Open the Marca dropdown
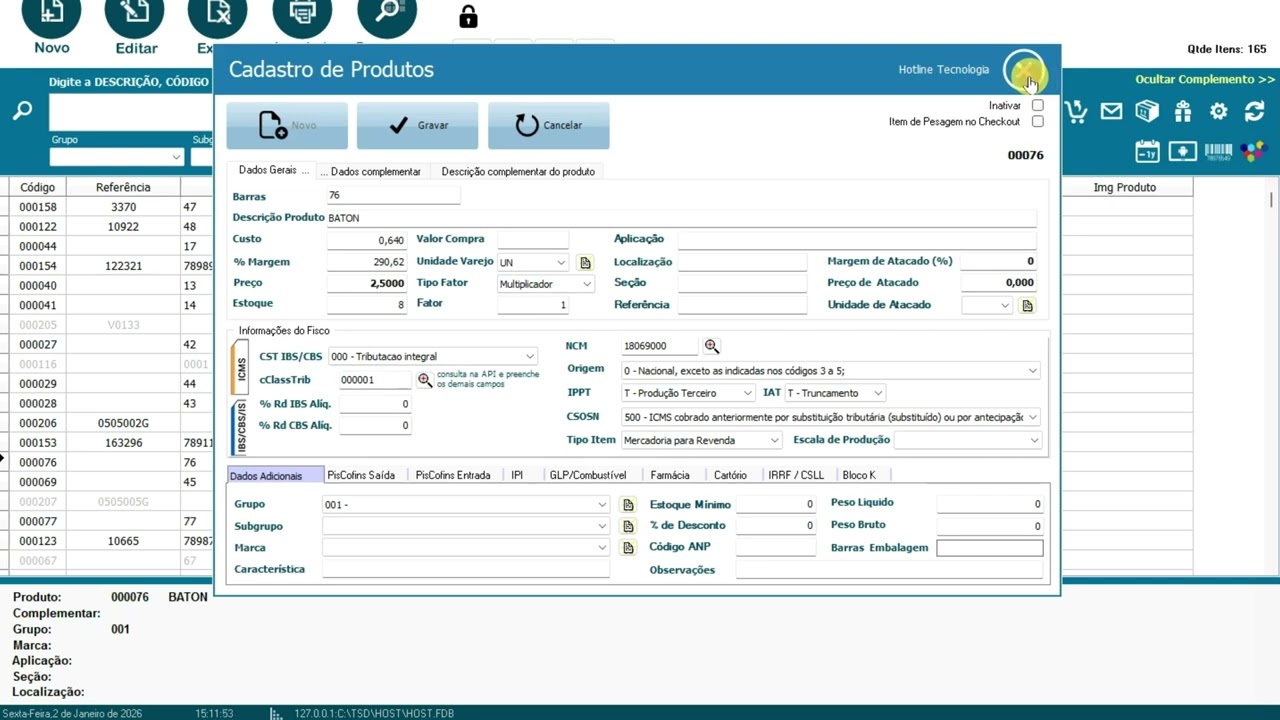Viewport: 1280px width, 720px height. point(602,548)
